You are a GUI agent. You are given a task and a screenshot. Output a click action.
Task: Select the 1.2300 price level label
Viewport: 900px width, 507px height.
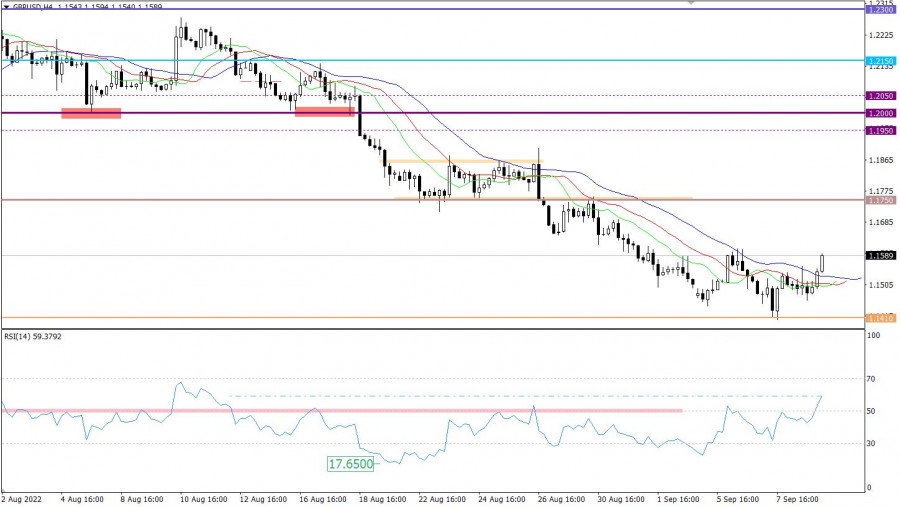[x=881, y=8]
